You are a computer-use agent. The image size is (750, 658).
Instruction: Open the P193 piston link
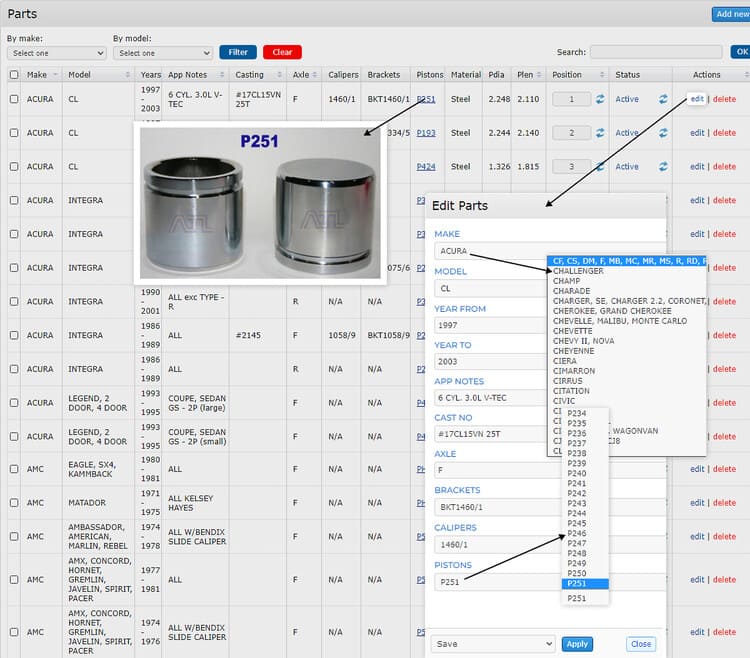coord(426,133)
